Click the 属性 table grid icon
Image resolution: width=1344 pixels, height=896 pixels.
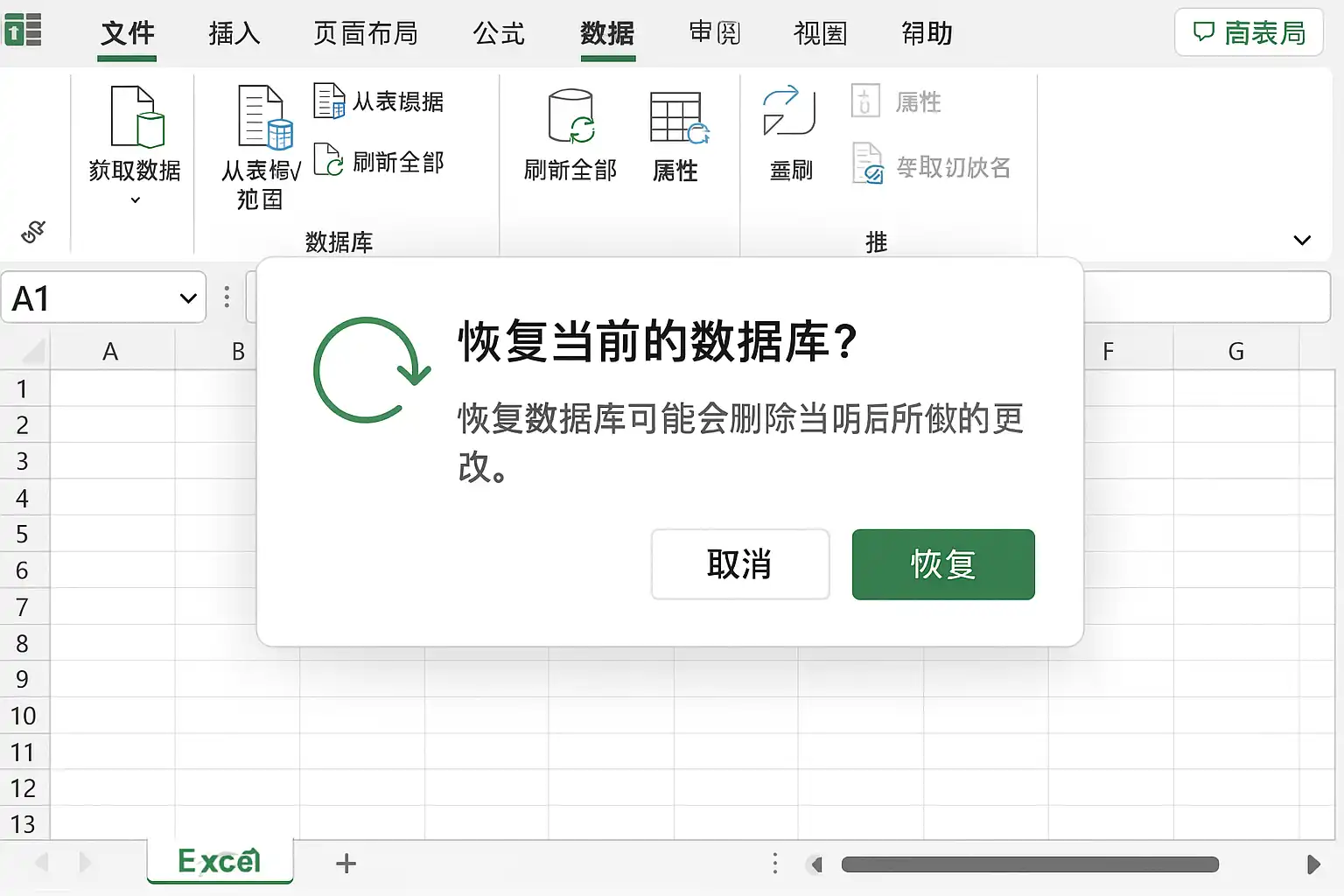pyautogui.click(x=679, y=117)
